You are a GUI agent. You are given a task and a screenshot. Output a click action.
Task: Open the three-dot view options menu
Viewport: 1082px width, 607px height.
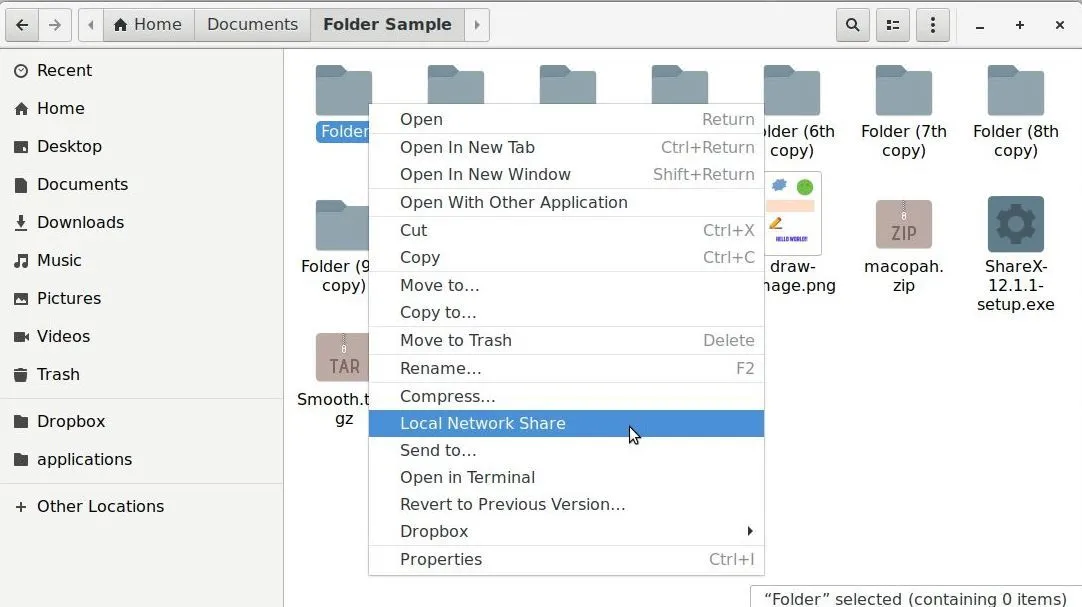coord(933,25)
